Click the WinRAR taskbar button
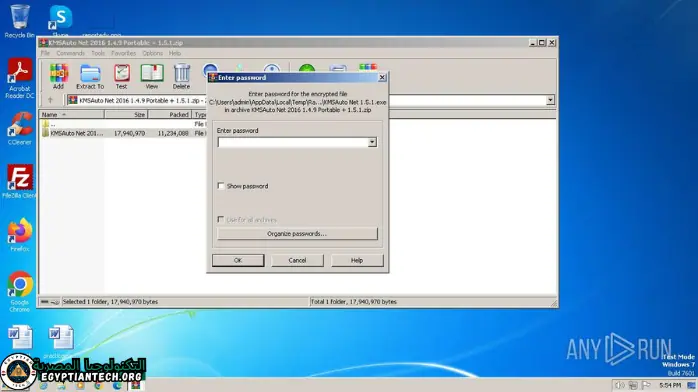Screen dimensions: 698x392 tap(135, 385)
